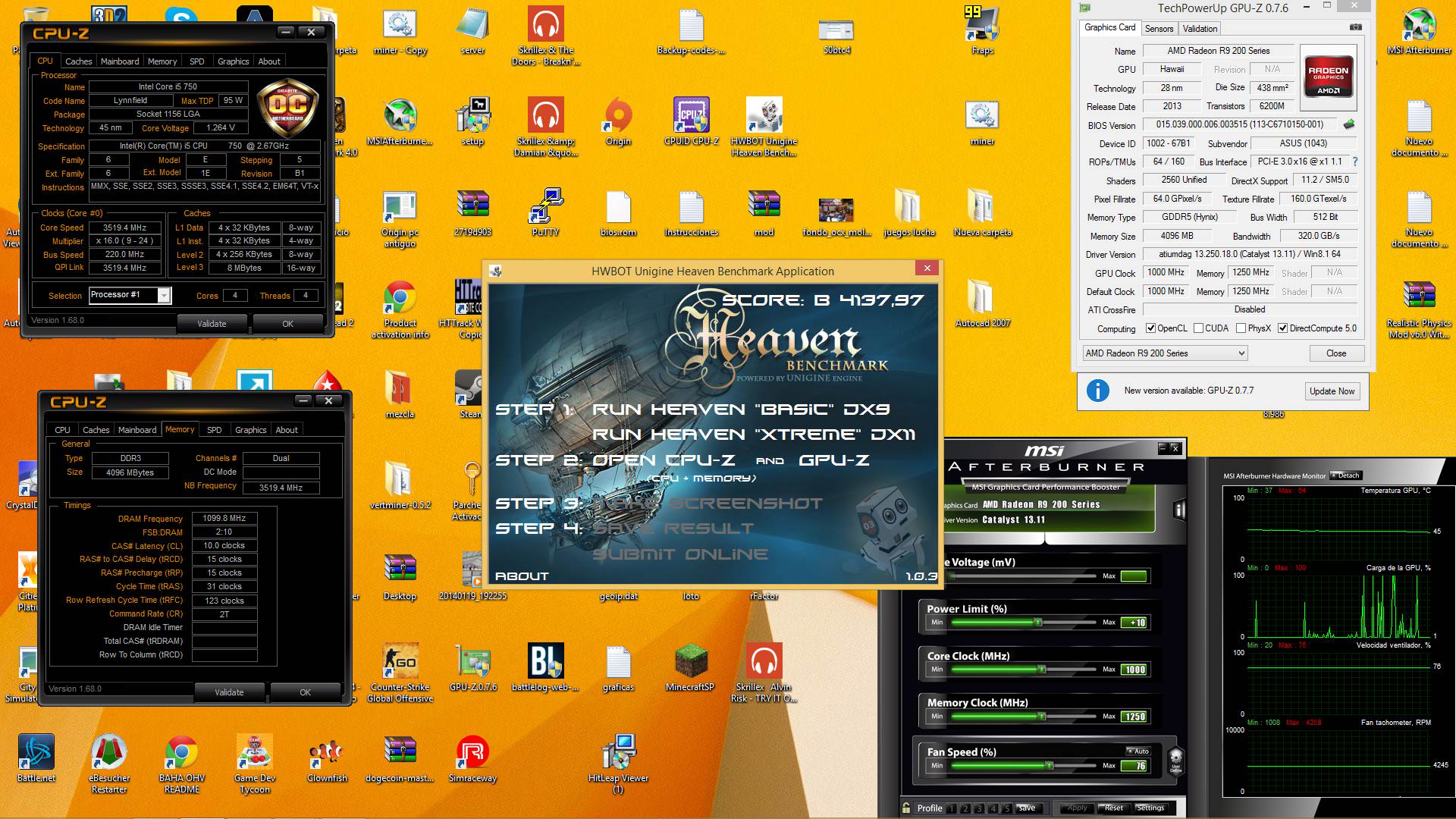The height and width of the screenshot is (819, 1456).
Task: Click the Detach button on Afterburner monitor
Action: pyautogui.click(x=1346, y=475)
